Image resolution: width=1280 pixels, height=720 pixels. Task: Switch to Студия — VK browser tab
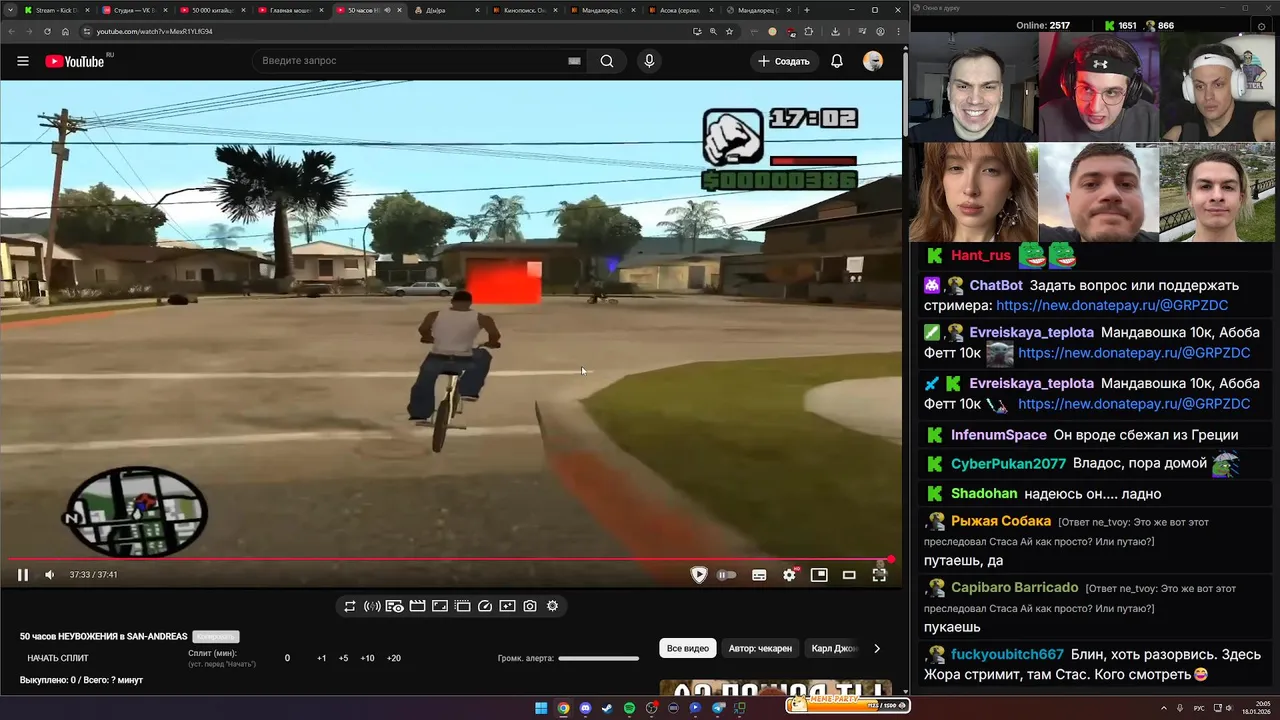click(133, 10)
